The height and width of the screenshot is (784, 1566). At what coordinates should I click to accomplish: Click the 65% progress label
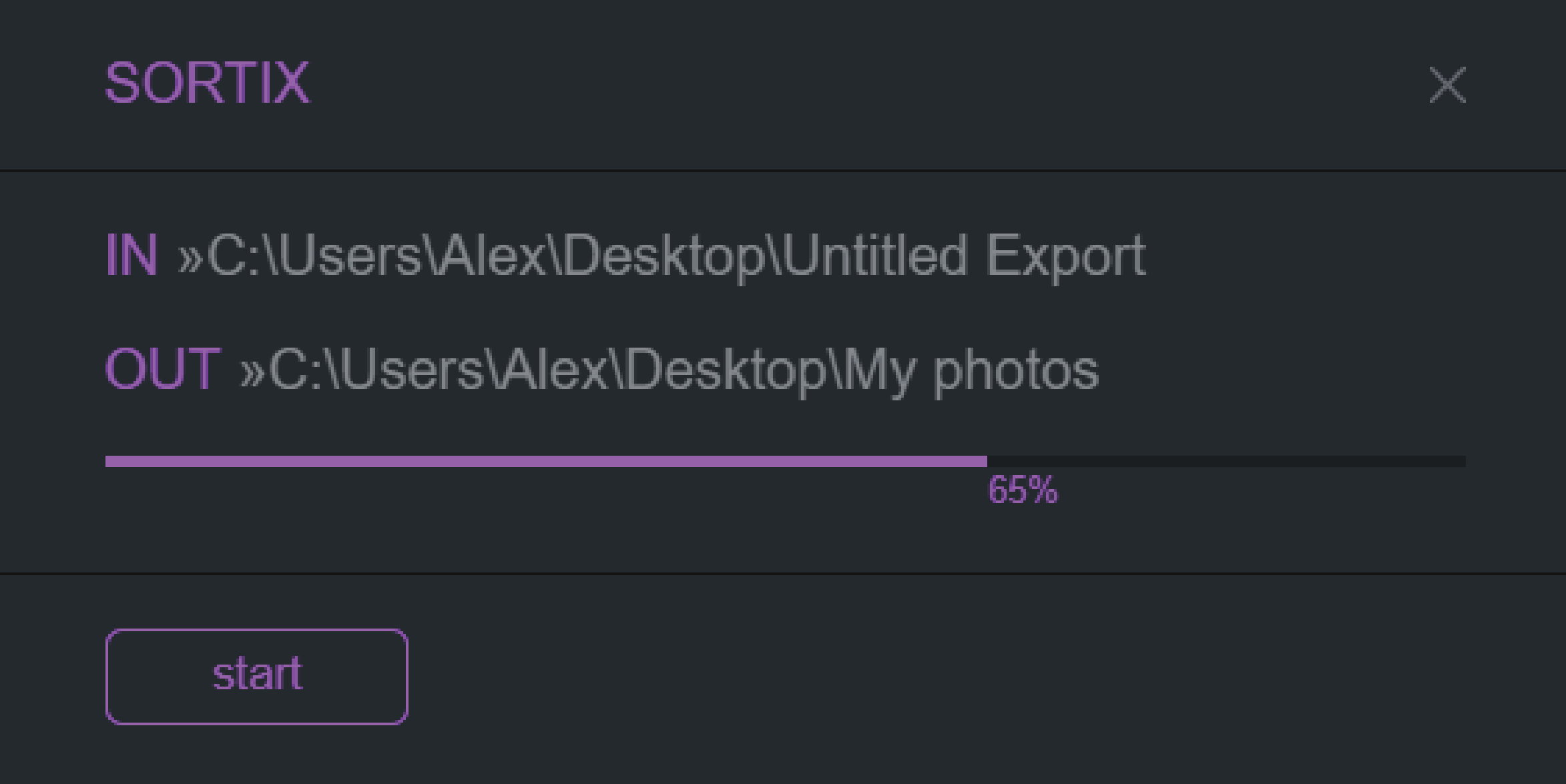[1022, 490]
